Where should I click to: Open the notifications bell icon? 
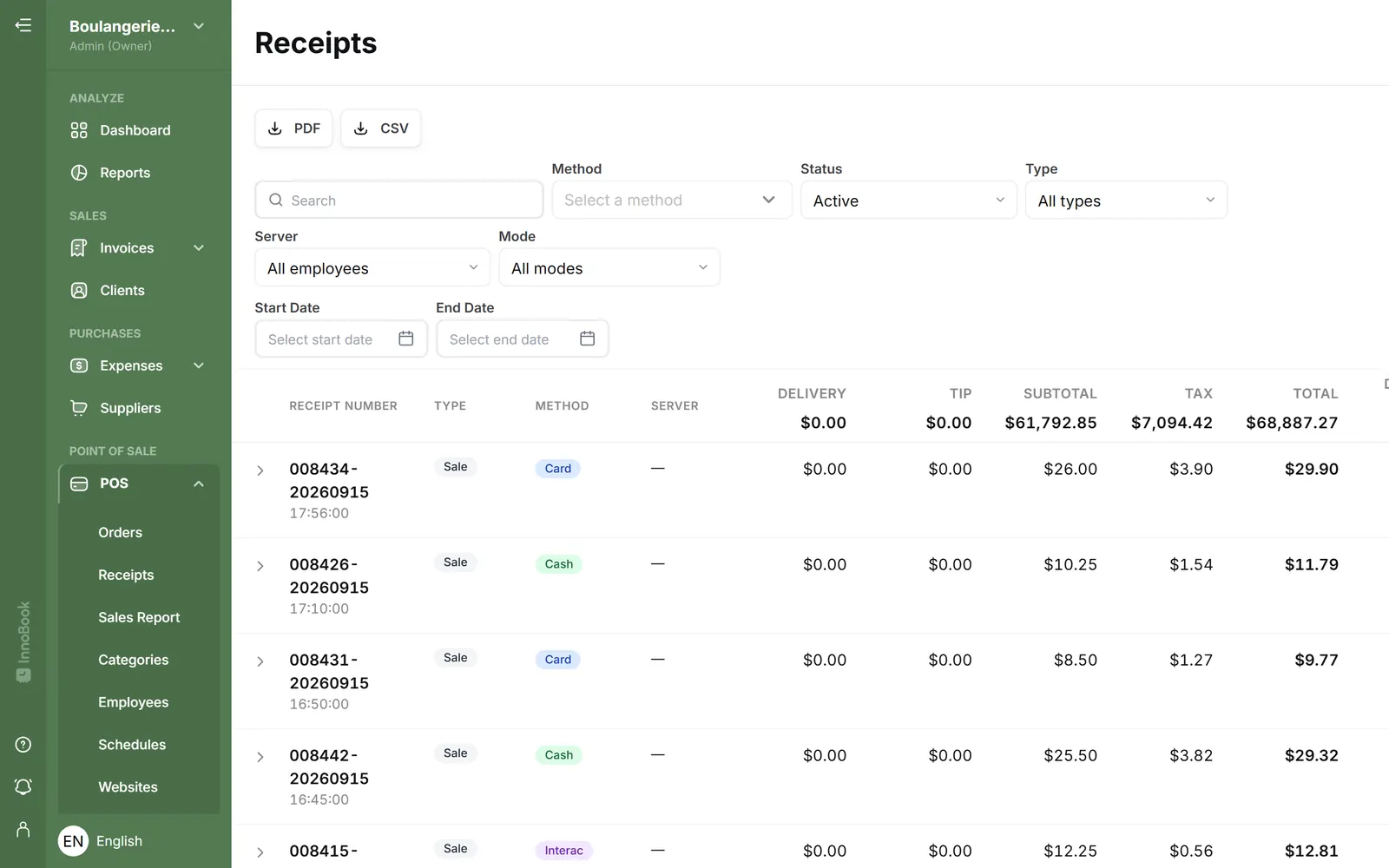click(x=23, y=786)
